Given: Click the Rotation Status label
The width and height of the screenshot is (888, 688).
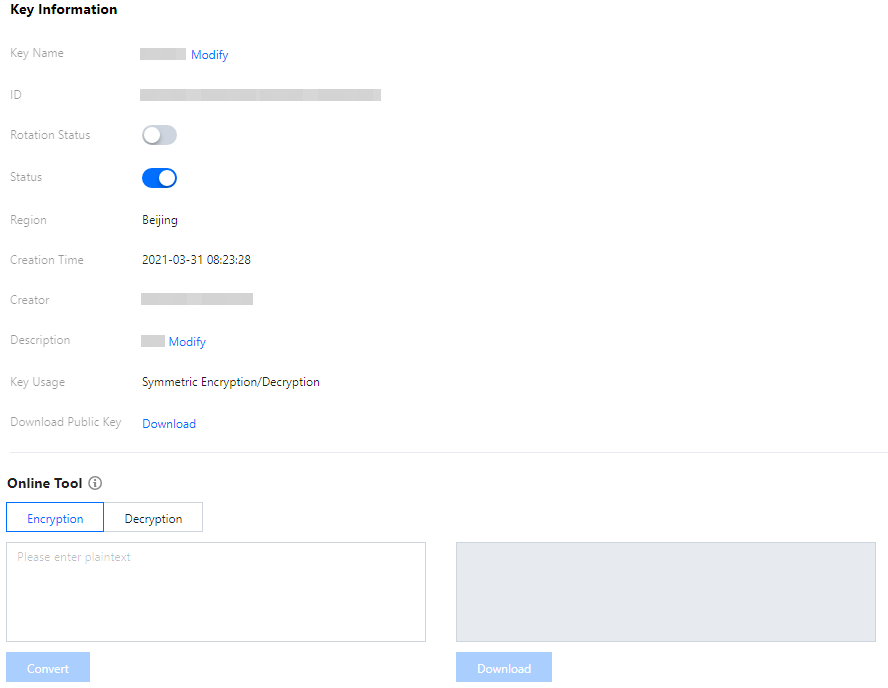Looking at the screenshot, I should click(50, 135).
